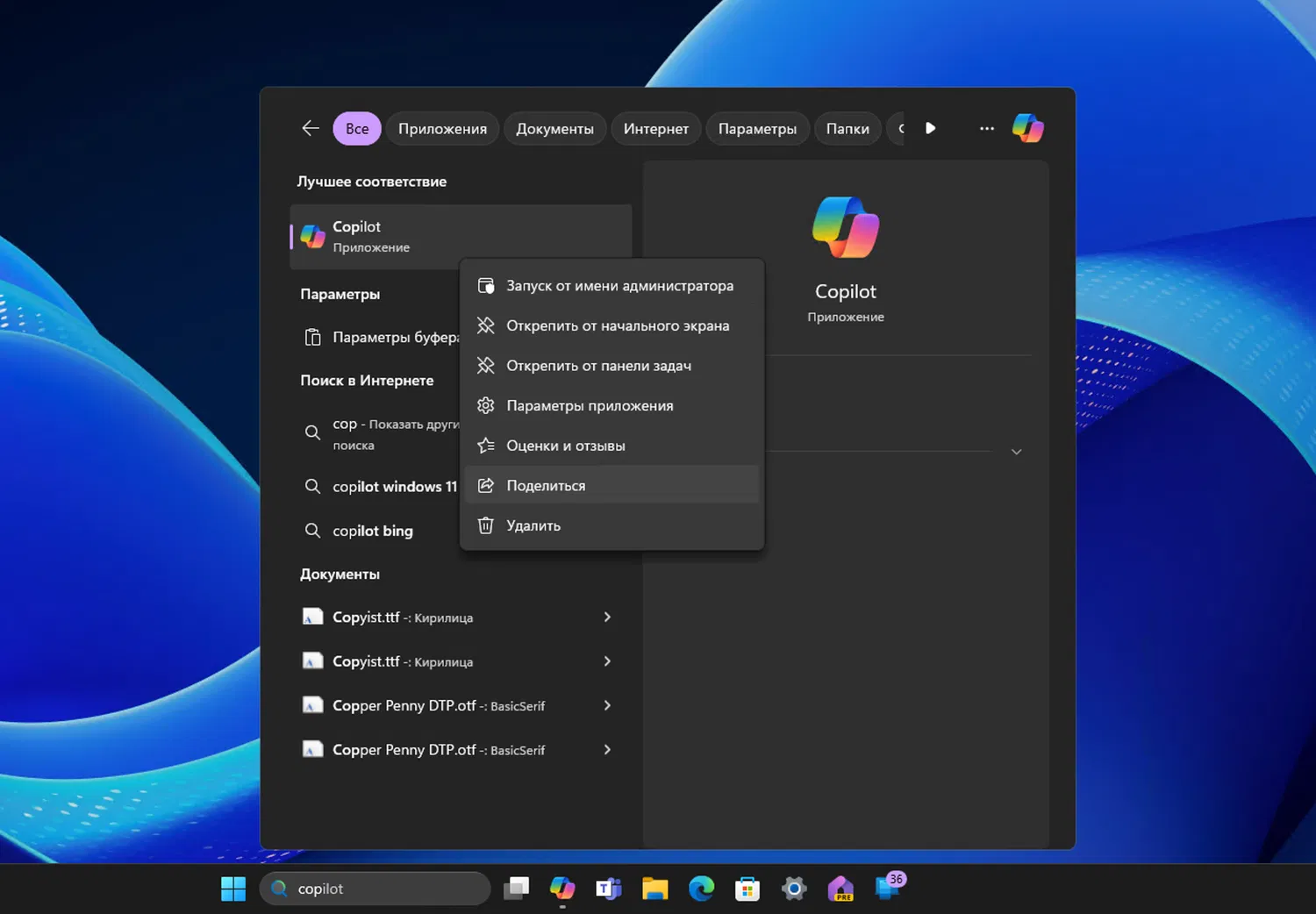
Task: Click the "copilot bing" web suggestion
Action: pos(373,531)
